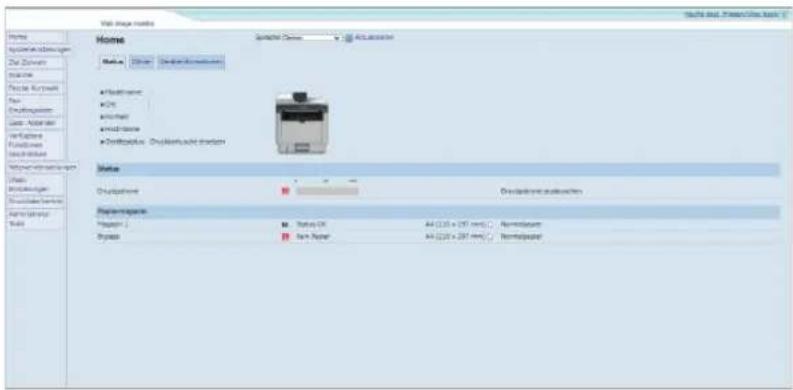Click the red Bypass no-paper icon
Image resolution: width=793 pixels, height=390 pixels.
(x=285, y=236)
